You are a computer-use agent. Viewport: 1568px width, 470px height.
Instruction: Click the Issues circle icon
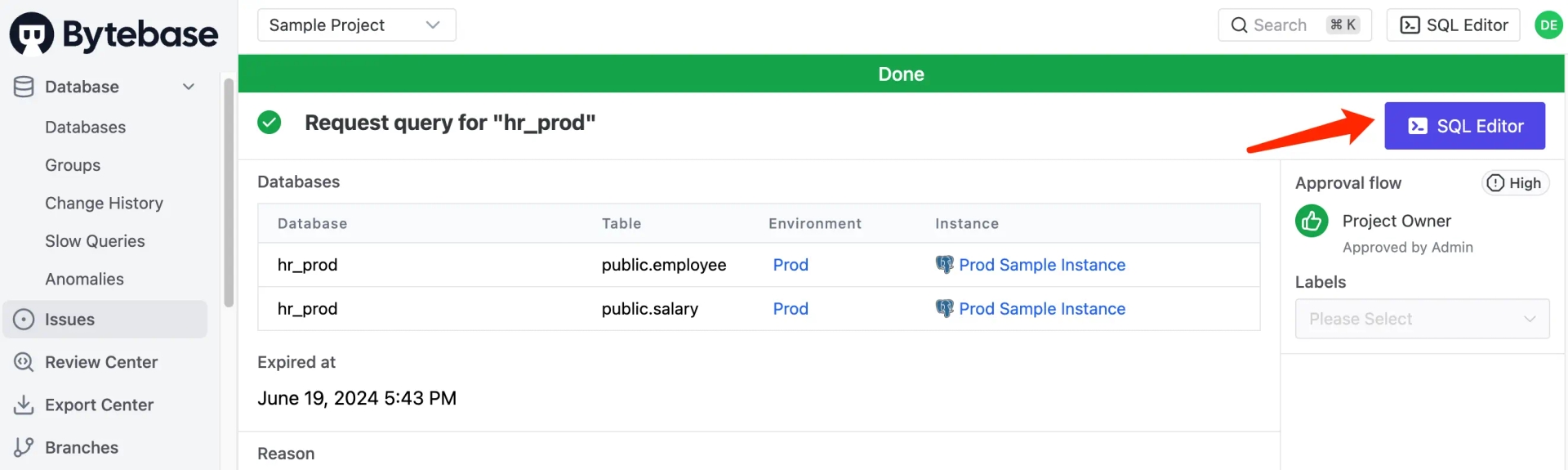[x=24, y=320]
